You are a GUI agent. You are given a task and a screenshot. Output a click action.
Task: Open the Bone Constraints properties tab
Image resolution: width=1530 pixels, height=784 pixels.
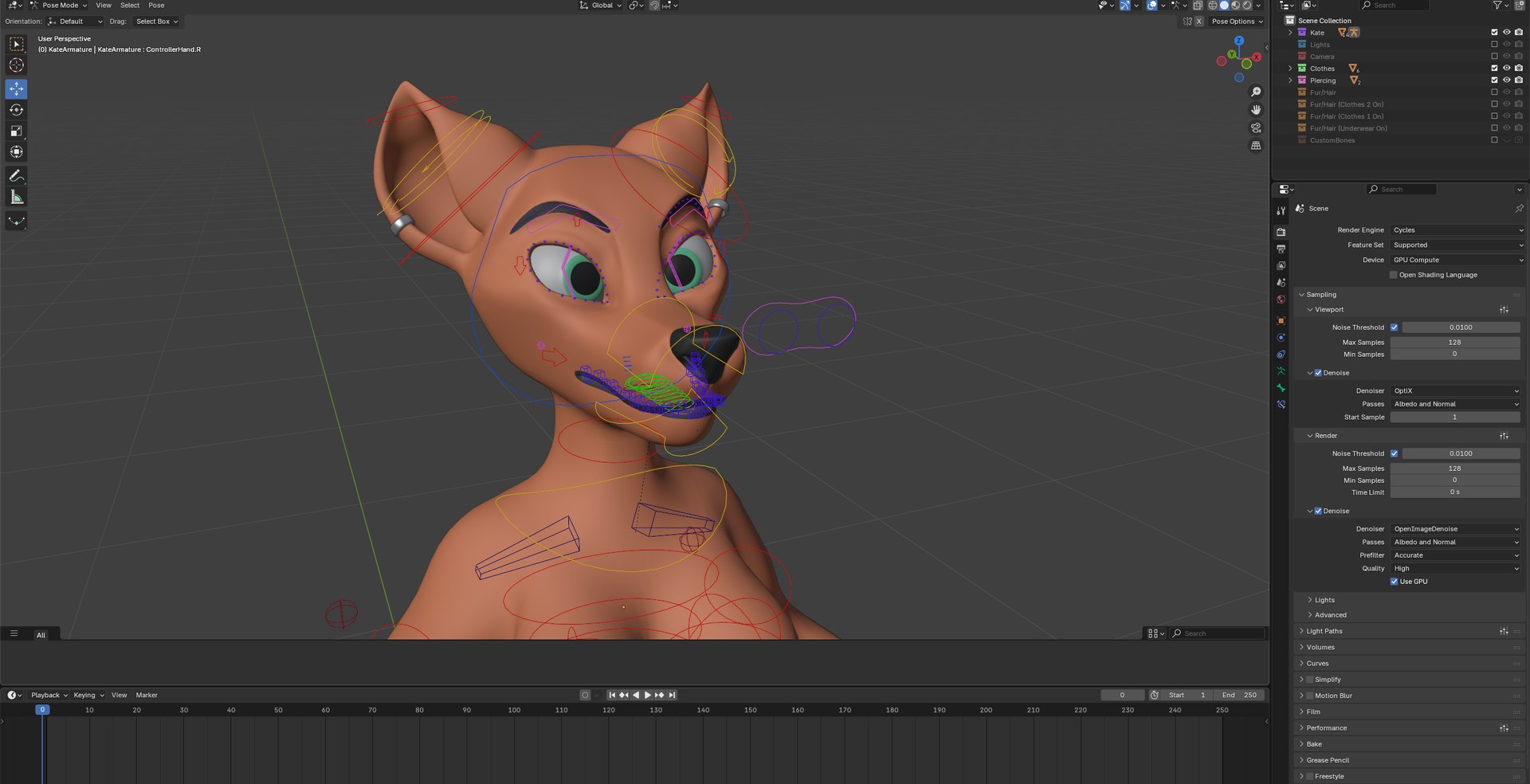tap(1281, 405)
